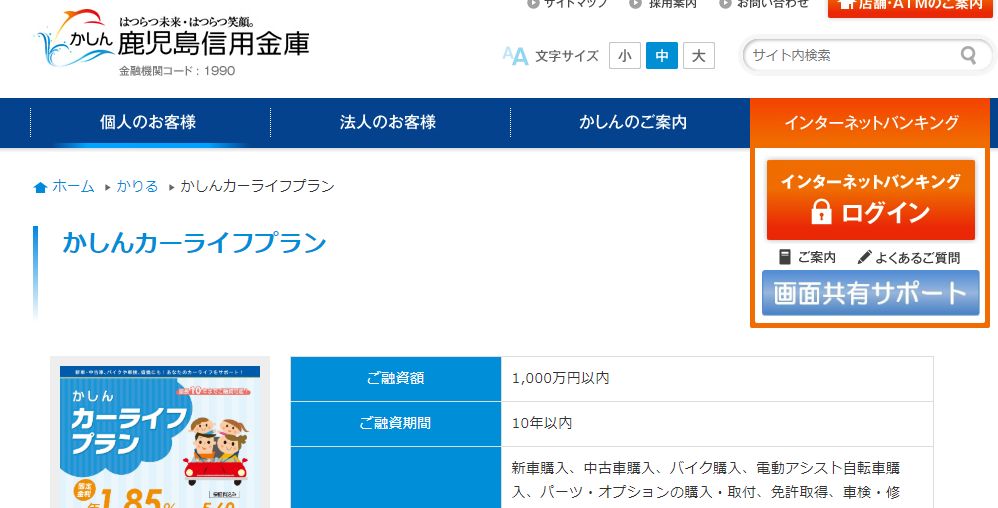
Task: Click the 金融機関コード：1990 text
Action: 177,71
